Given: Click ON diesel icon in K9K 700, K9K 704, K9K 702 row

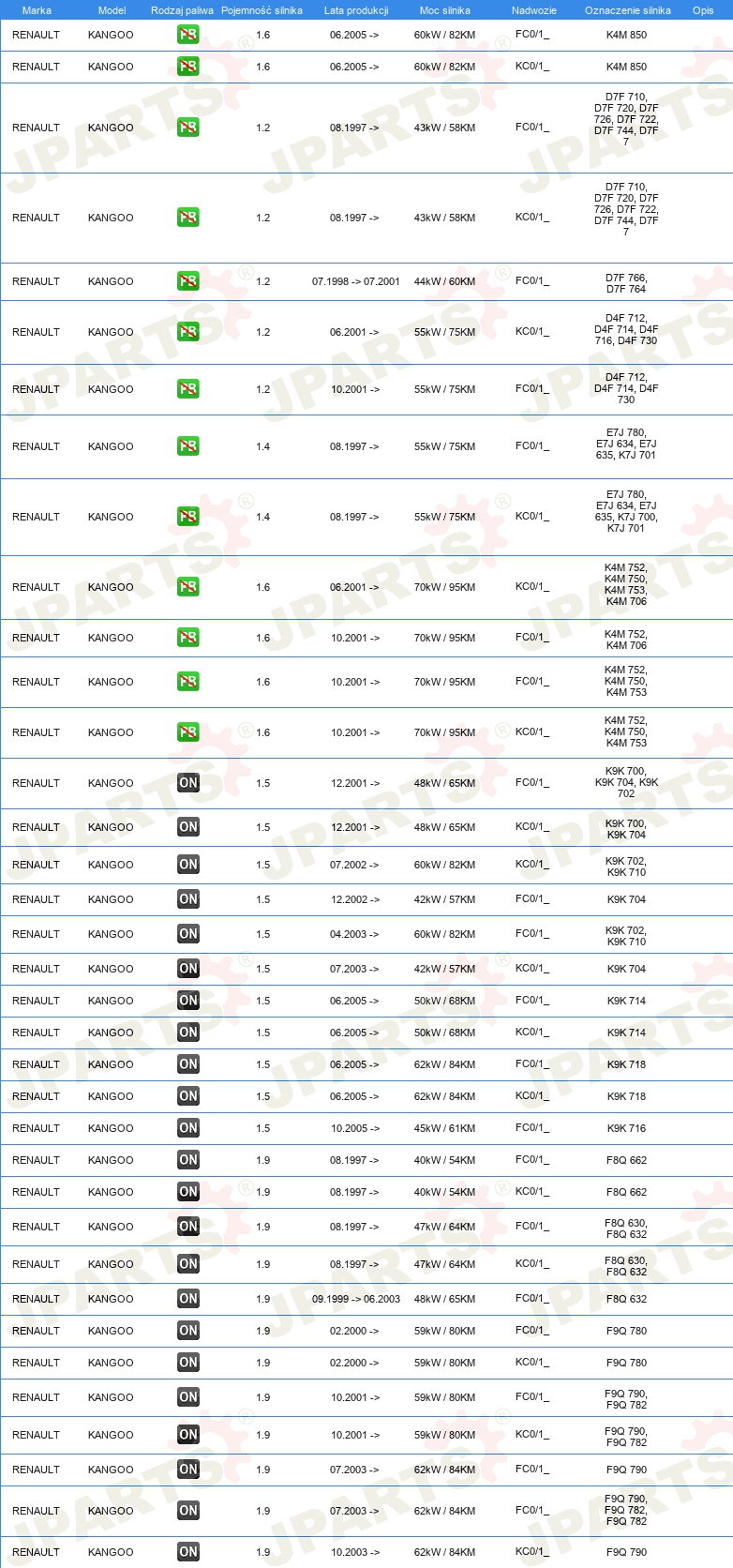Looking at the screenshot, I should click(188, 783).
